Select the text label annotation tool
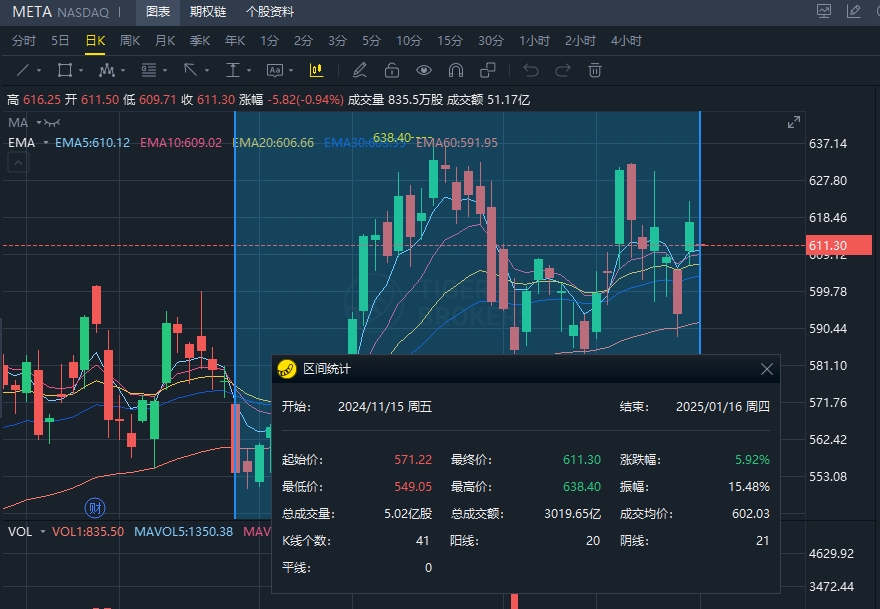This screenshot has width=880, height=609. [274, 70]
